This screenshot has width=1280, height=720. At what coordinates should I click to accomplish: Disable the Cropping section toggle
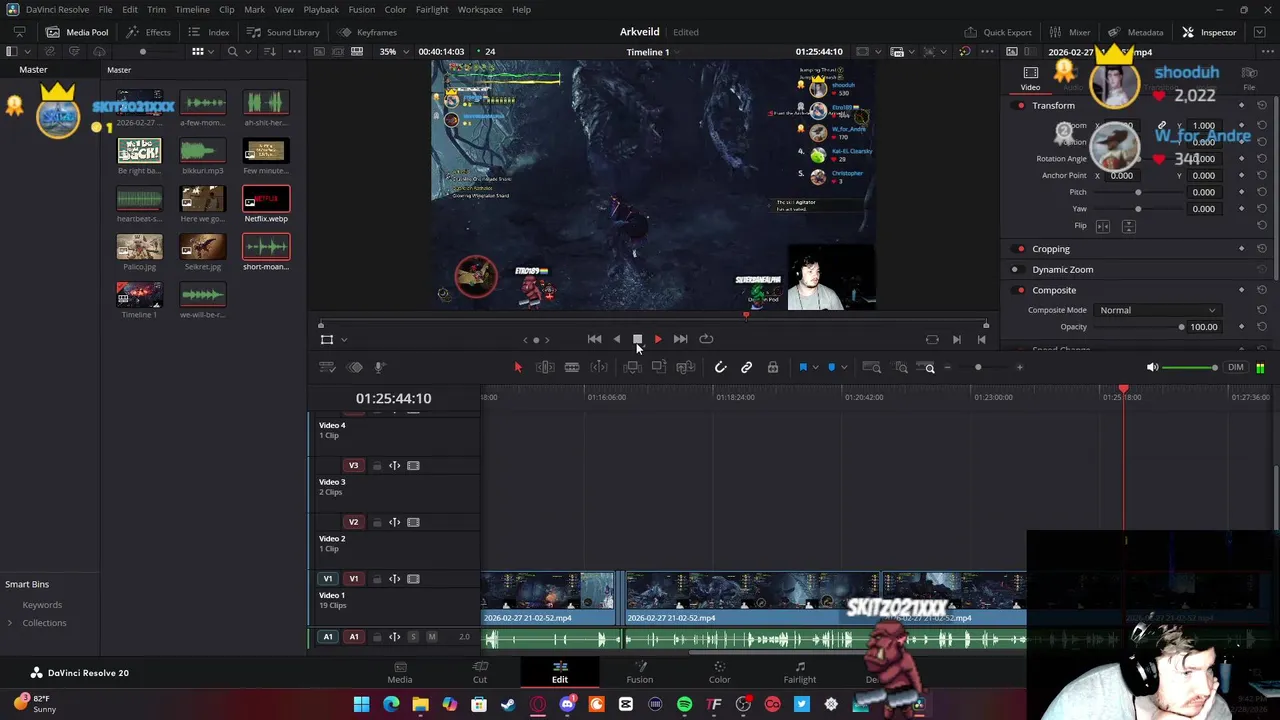click(1020, 249)
